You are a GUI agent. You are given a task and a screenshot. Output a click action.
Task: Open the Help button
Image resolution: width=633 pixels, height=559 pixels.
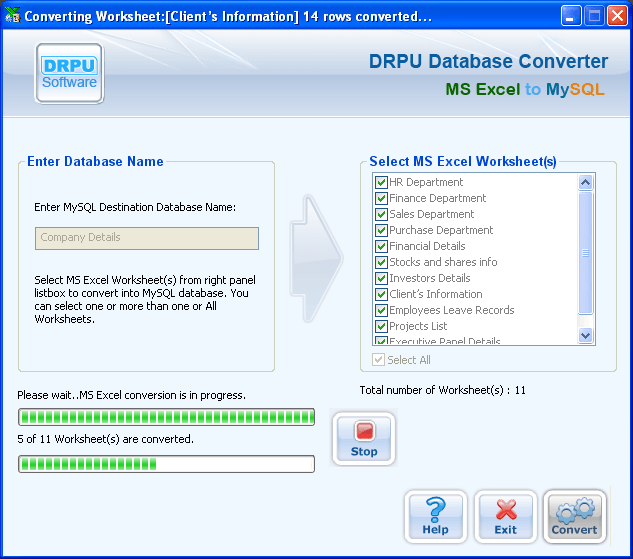coord(436,517)
